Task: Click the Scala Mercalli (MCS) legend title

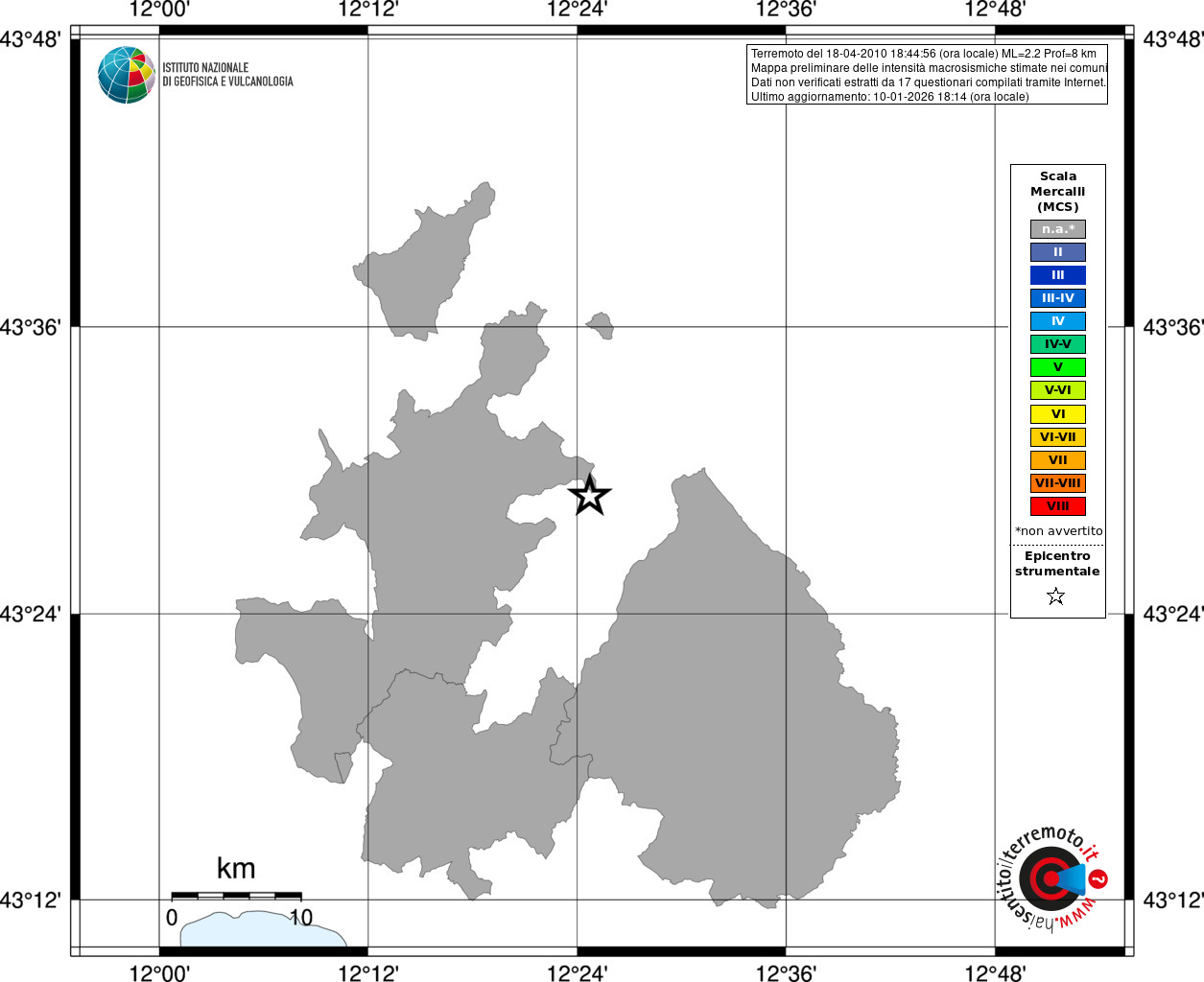Action: [1058, 192]
